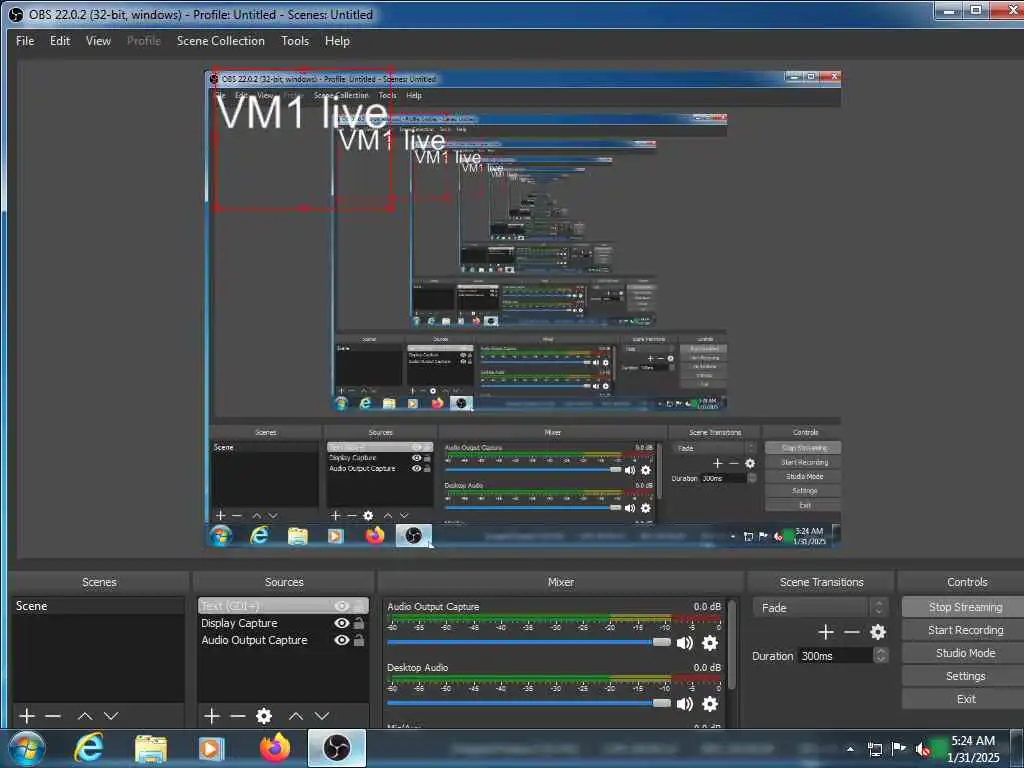Screen dimensions: 1024x768
Task: Open the Scene Collection menu
Action: [221, 40]
